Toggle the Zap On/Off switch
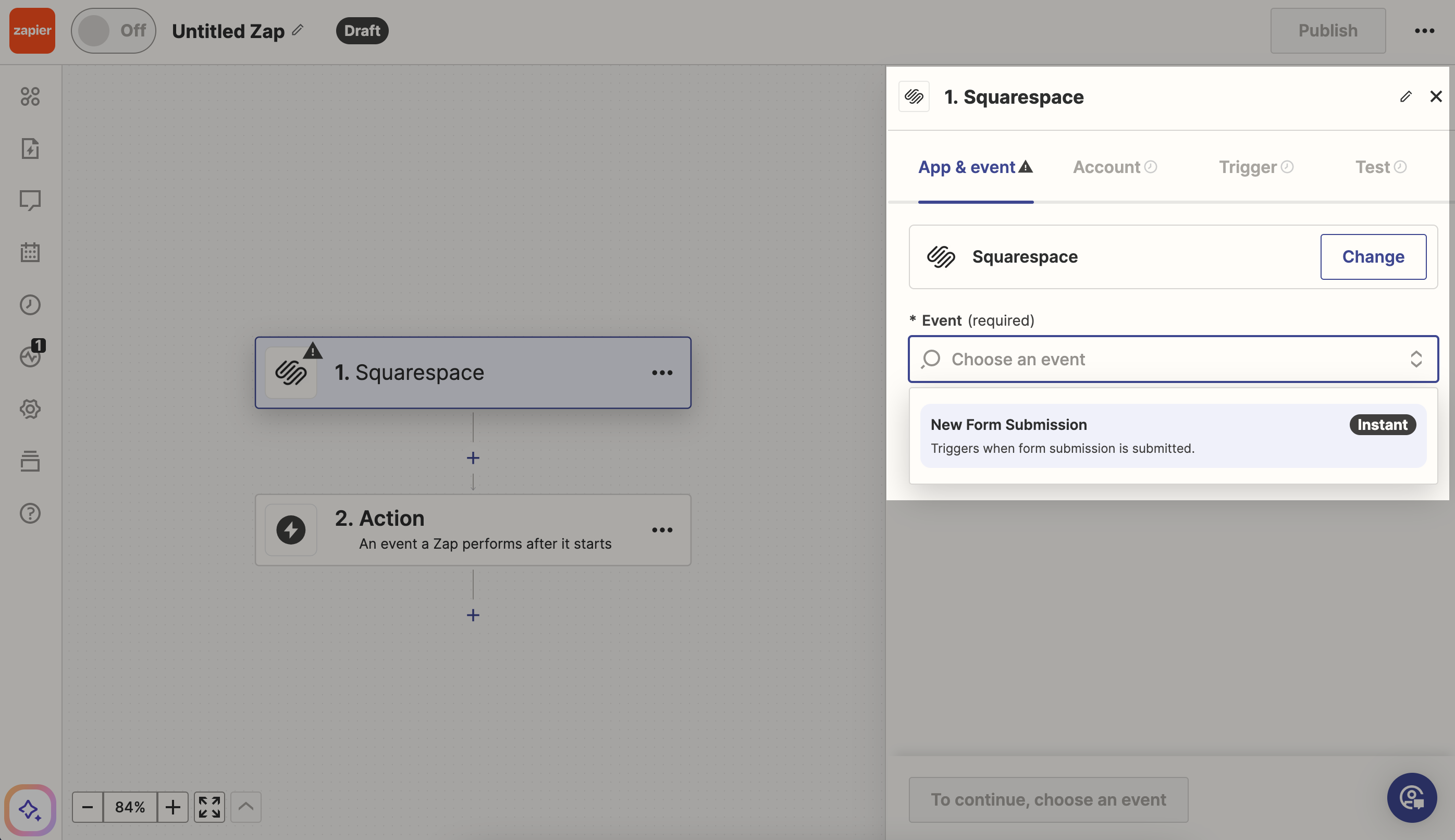Viewport: 1455px width, 840px height. [x=114, y=31]
